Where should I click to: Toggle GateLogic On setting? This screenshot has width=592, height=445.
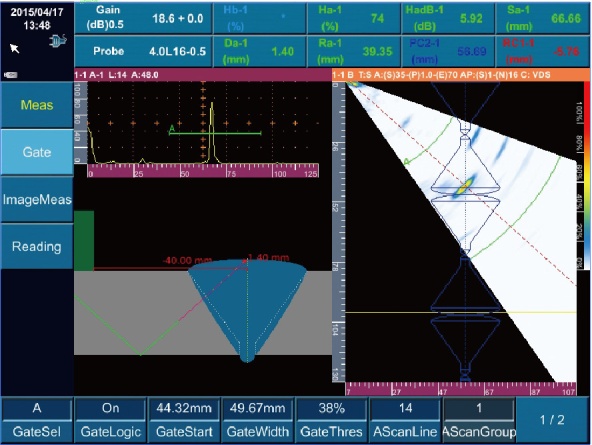pos(110,420)
